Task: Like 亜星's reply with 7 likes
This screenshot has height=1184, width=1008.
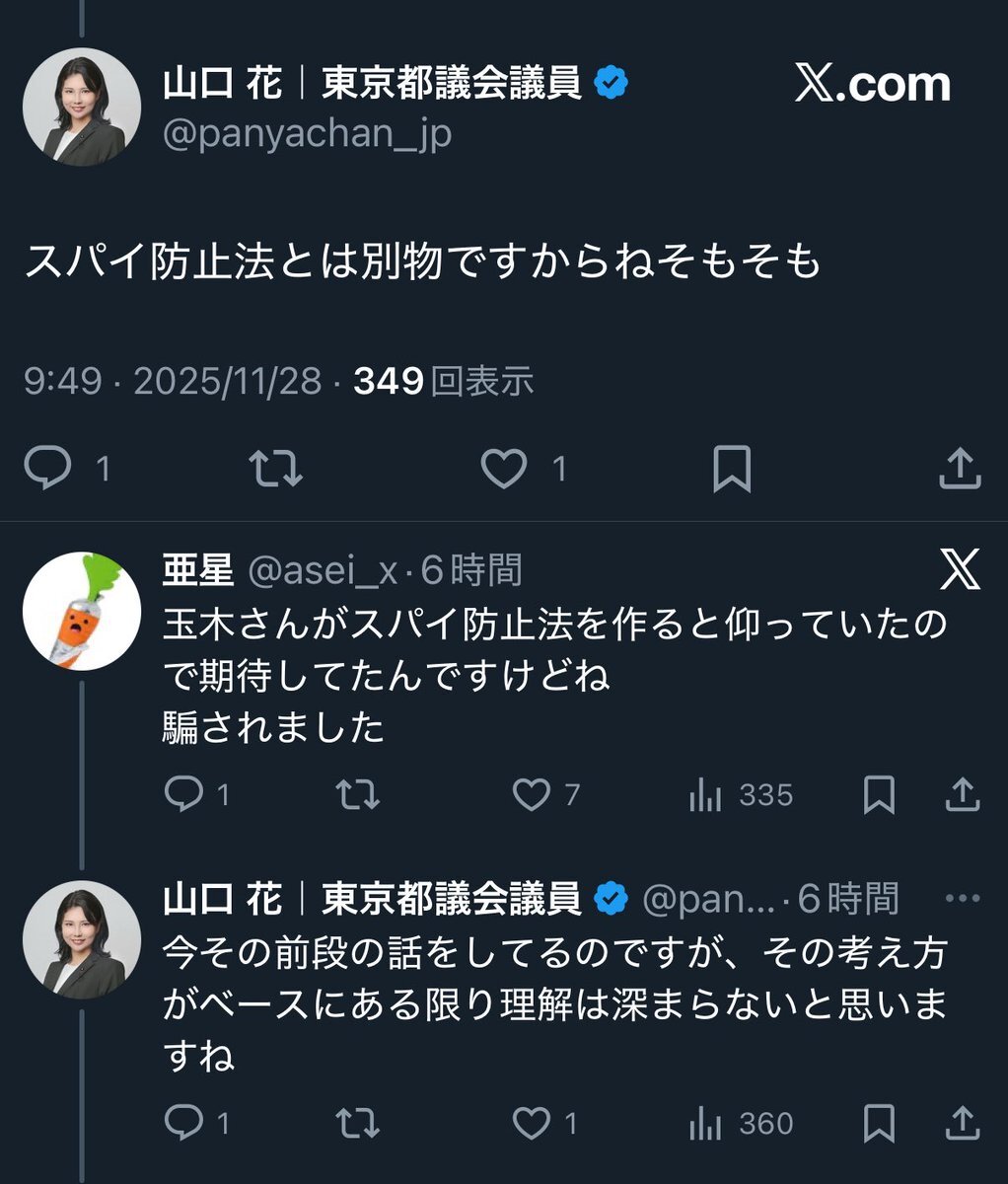Action: [x=533, y=795]
